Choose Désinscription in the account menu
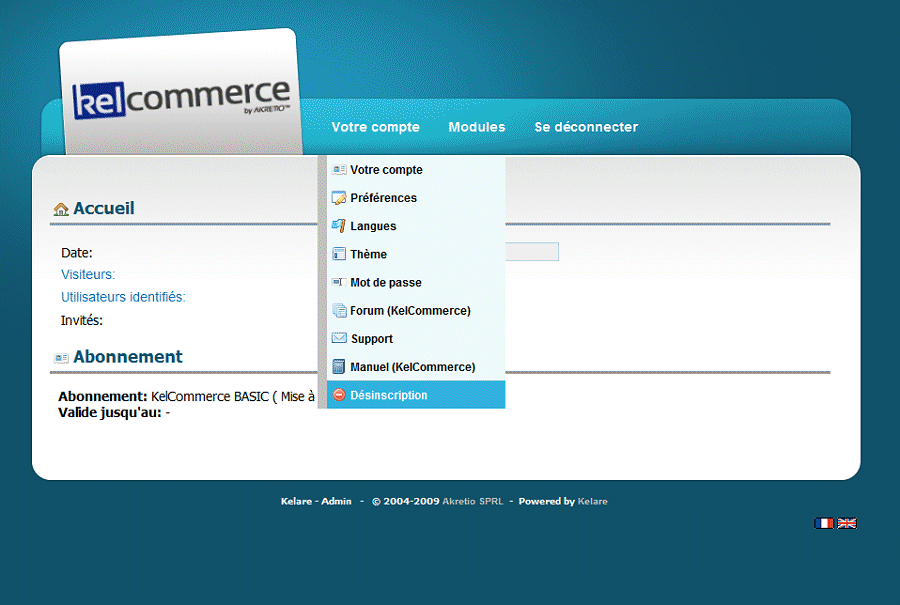900x605 pixels. (x=389, y=395)
